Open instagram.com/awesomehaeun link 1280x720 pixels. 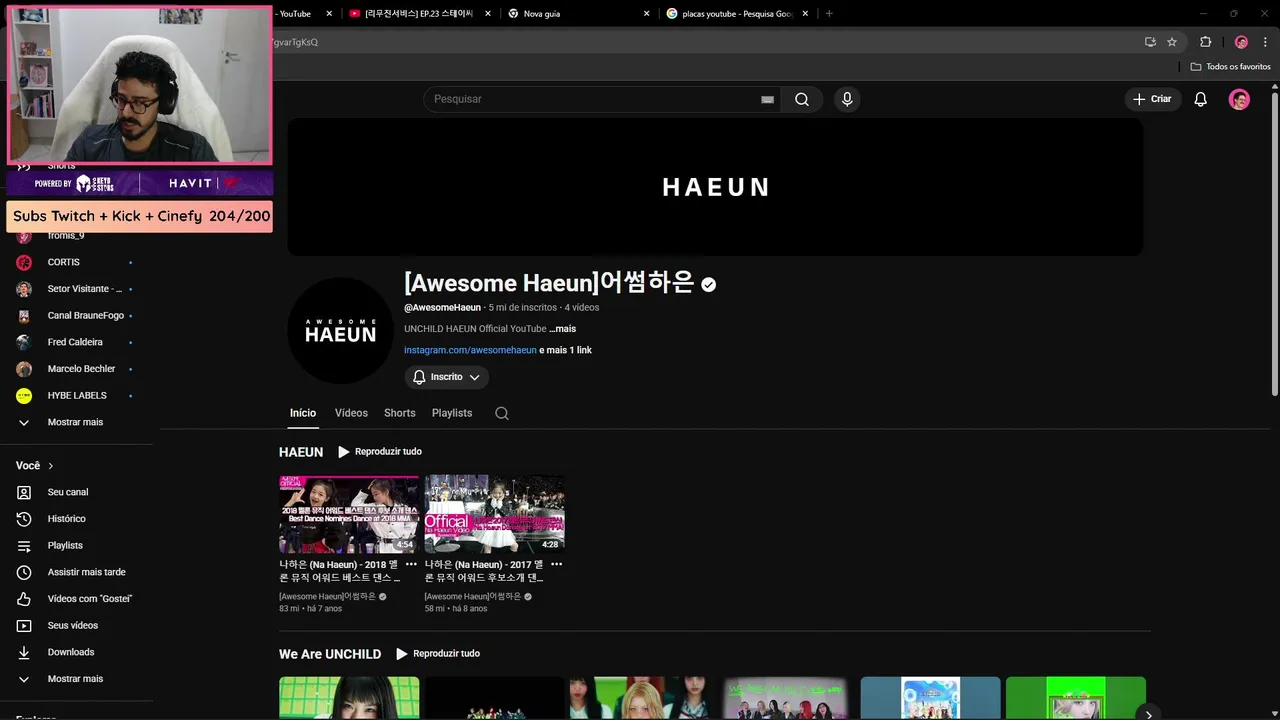470,350
